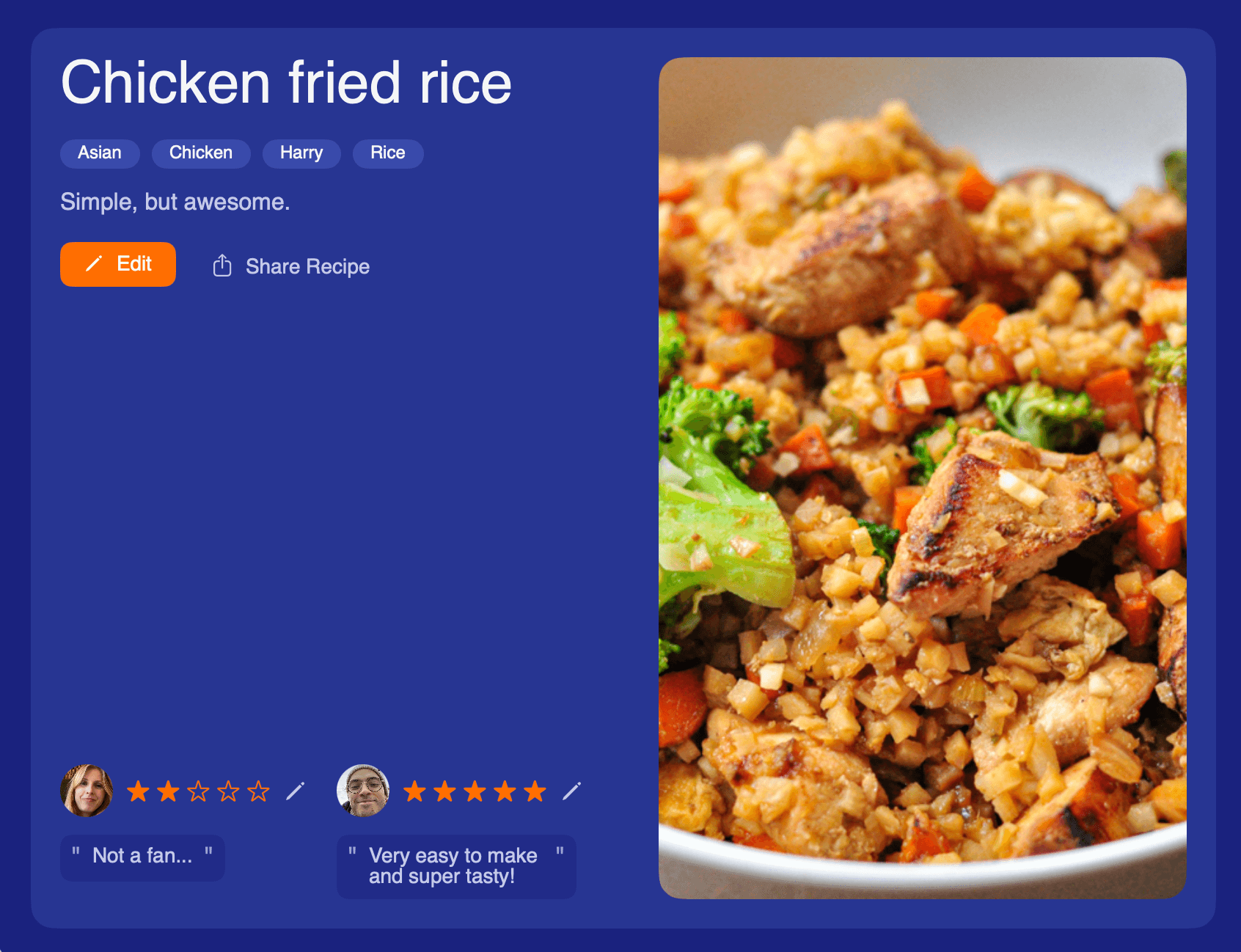
Task: Select the Chicken tag
Action: pyautogui.click(x=201, y=153)
